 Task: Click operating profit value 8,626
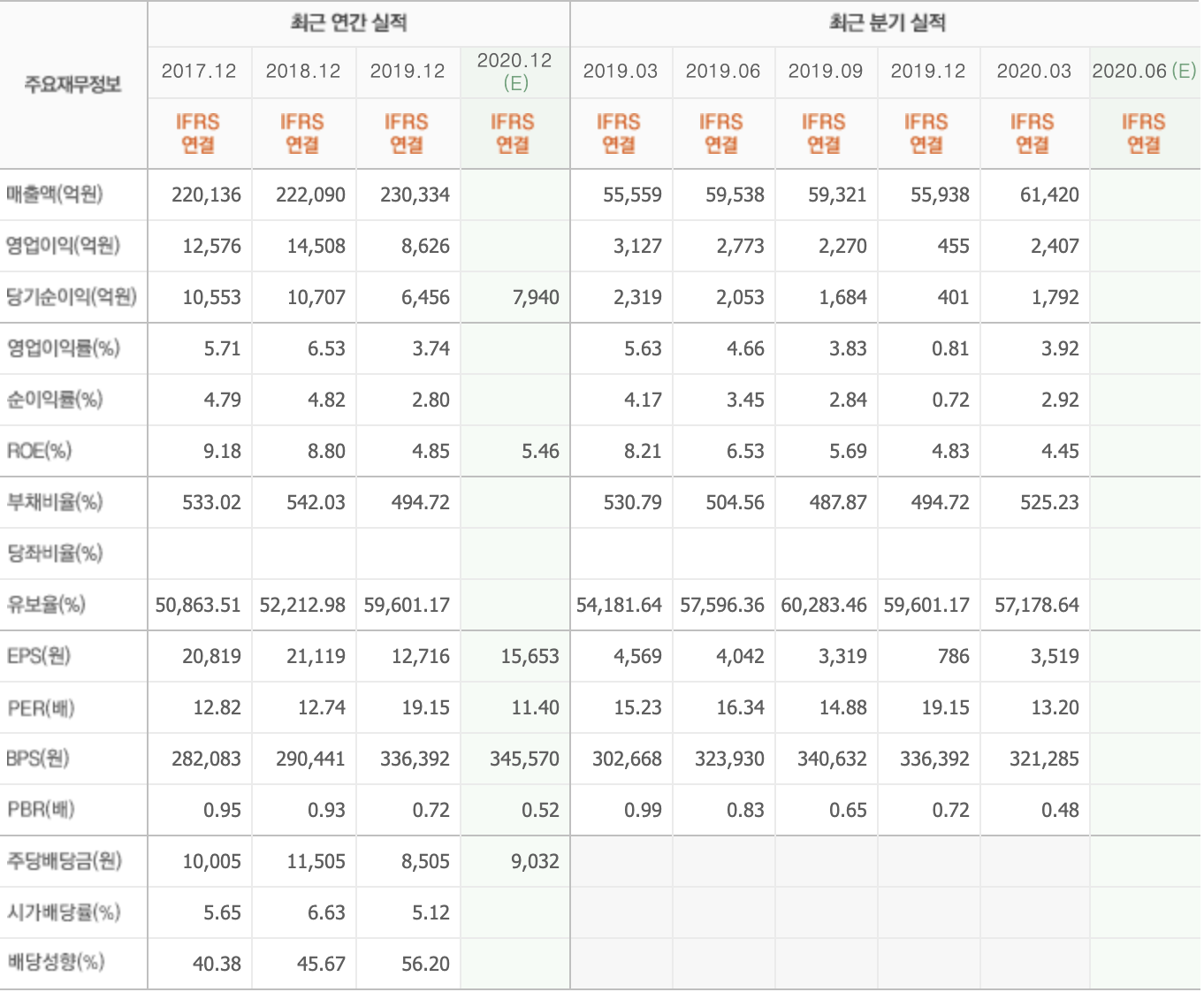tap(425, 247)
